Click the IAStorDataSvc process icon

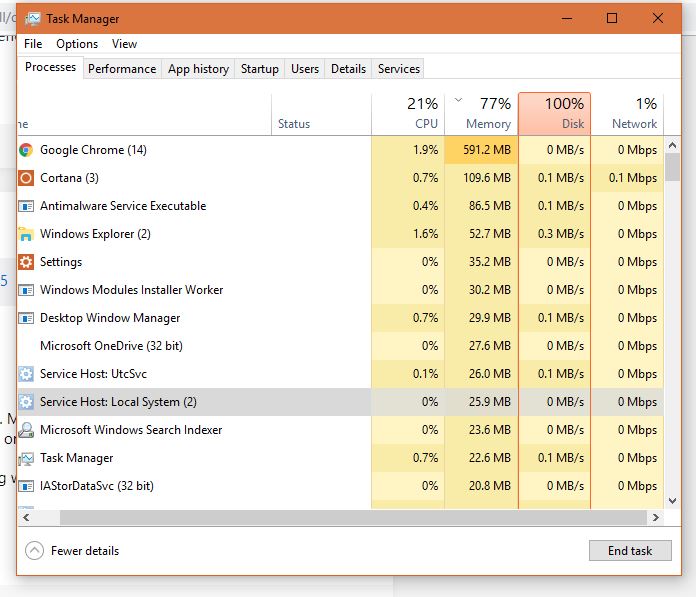click(26, 486)
